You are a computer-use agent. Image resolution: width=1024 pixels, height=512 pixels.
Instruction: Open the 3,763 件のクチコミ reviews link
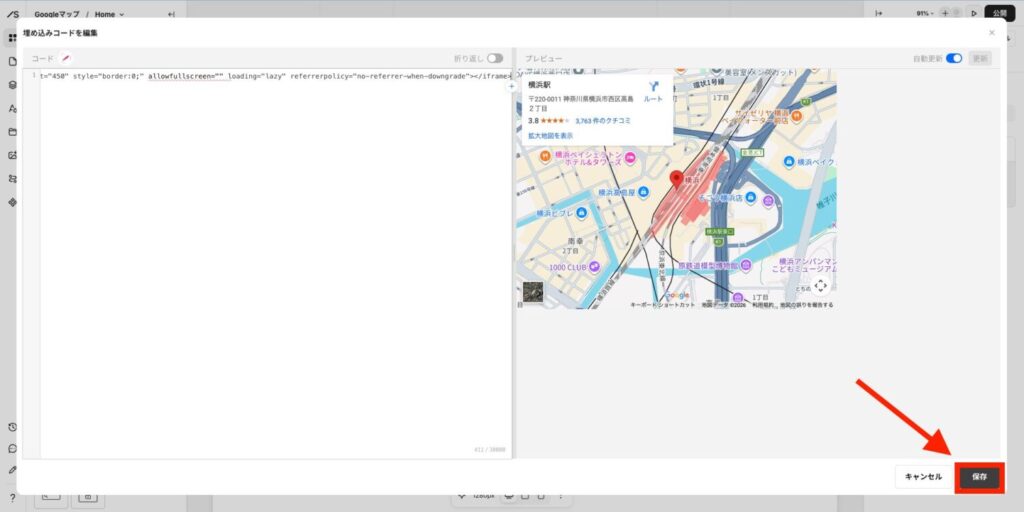pos(602,120)
